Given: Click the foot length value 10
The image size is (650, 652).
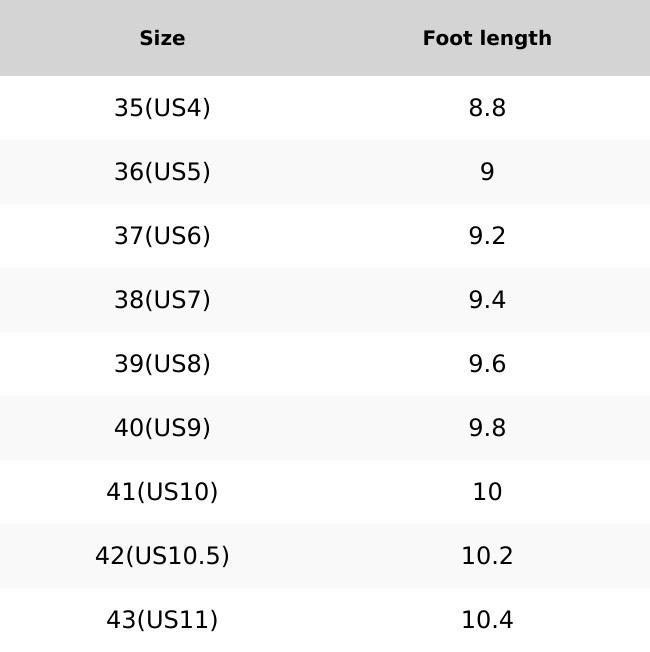Looking at the screenshot, I should (x=487, y=492).
